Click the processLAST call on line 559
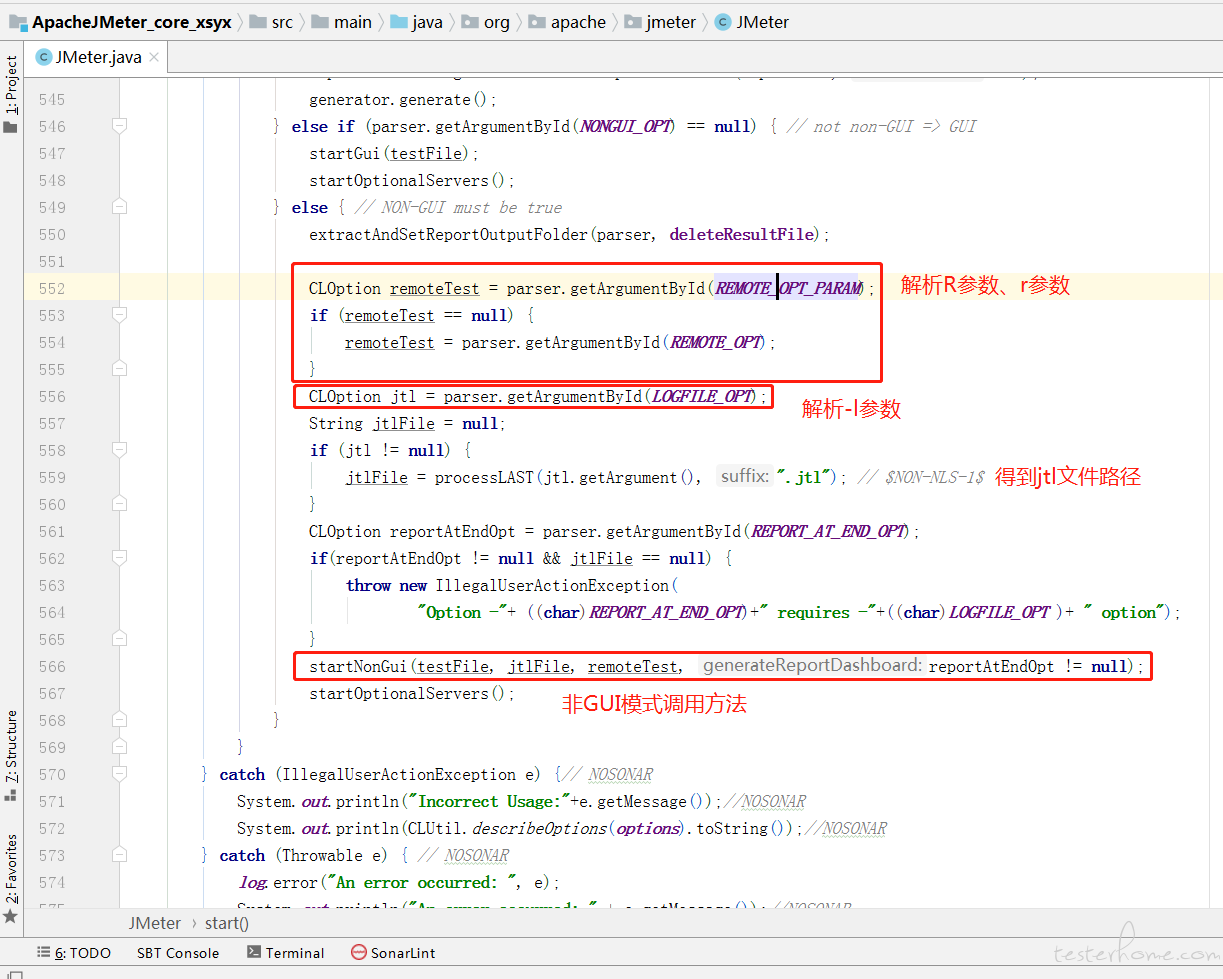The width and height of the screenshot is (1223, 979). tap(485, 477)
